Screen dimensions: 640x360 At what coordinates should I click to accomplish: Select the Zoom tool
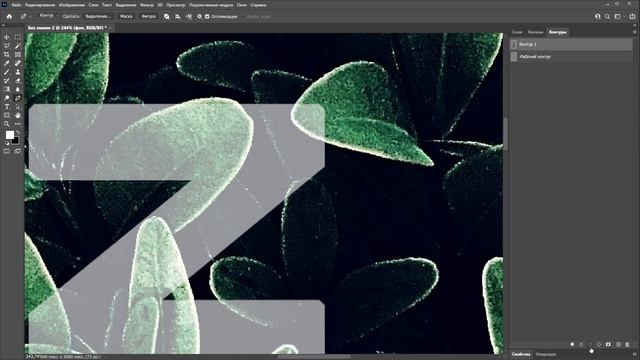7,124
